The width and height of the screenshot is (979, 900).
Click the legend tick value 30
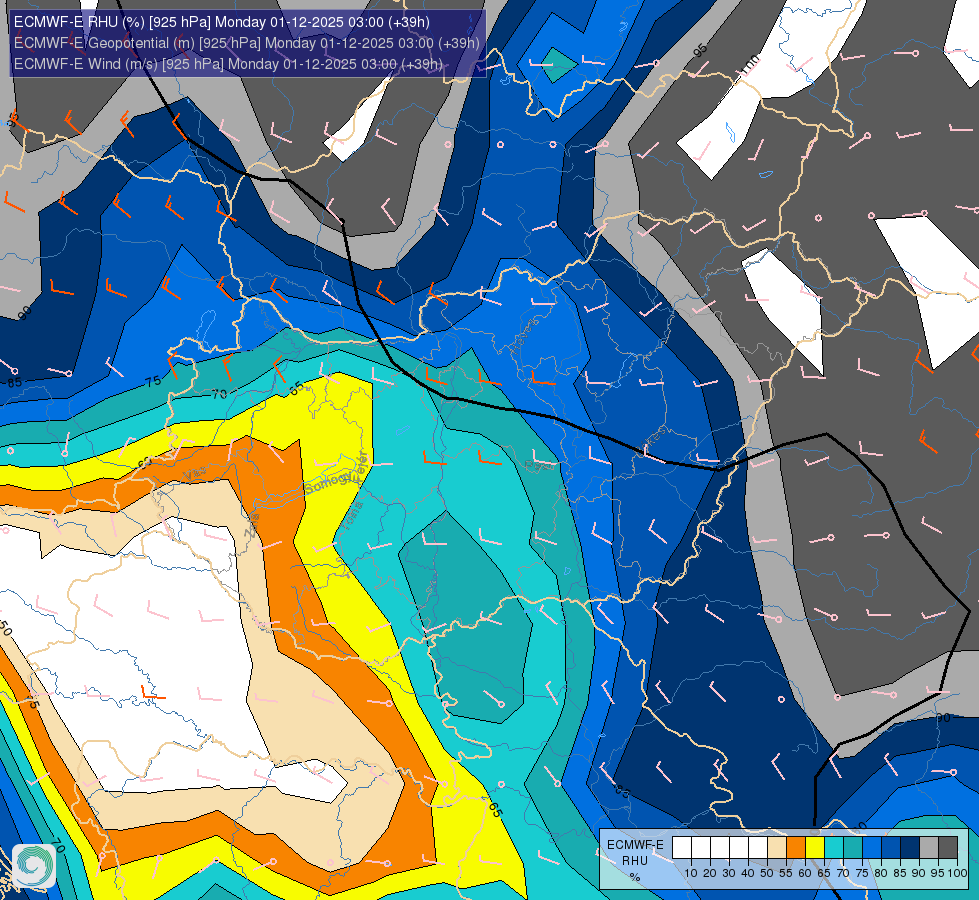coord(729,873)
